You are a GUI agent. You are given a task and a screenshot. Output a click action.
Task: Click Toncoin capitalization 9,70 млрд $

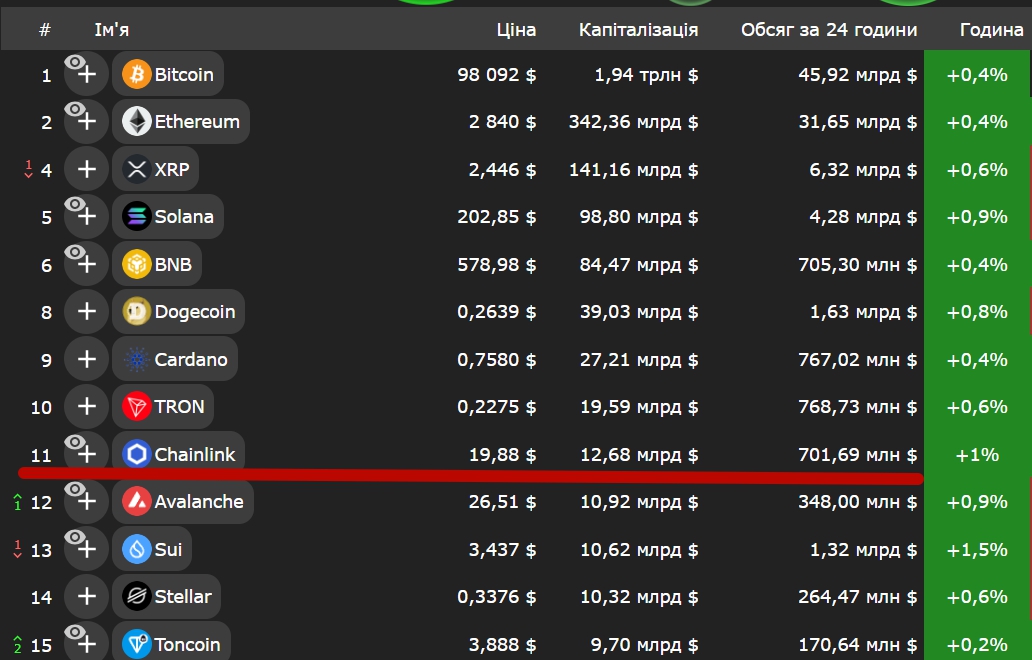pos(644,644)
